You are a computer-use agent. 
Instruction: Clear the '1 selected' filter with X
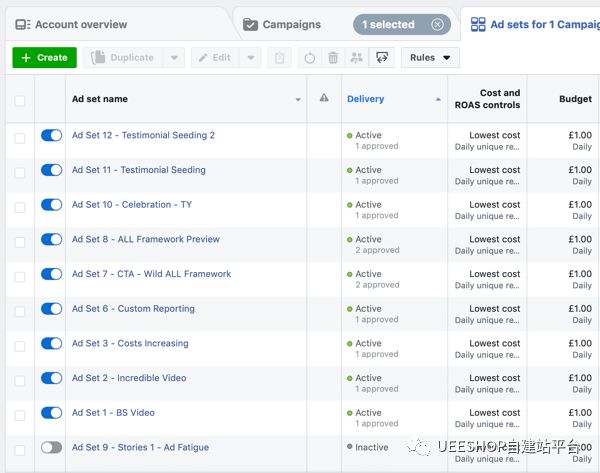click(x=437, y=24)
